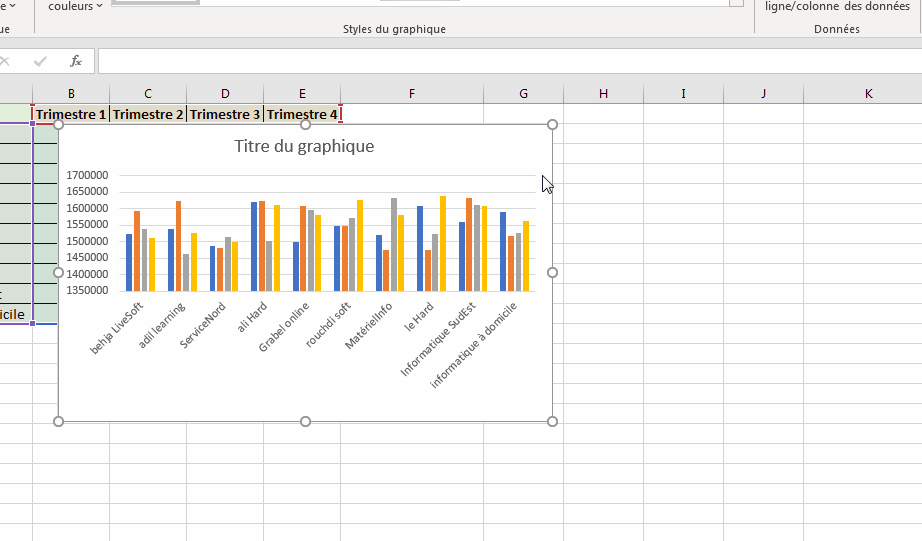Click the 1350000 vertical axis label

coord(87,290)
